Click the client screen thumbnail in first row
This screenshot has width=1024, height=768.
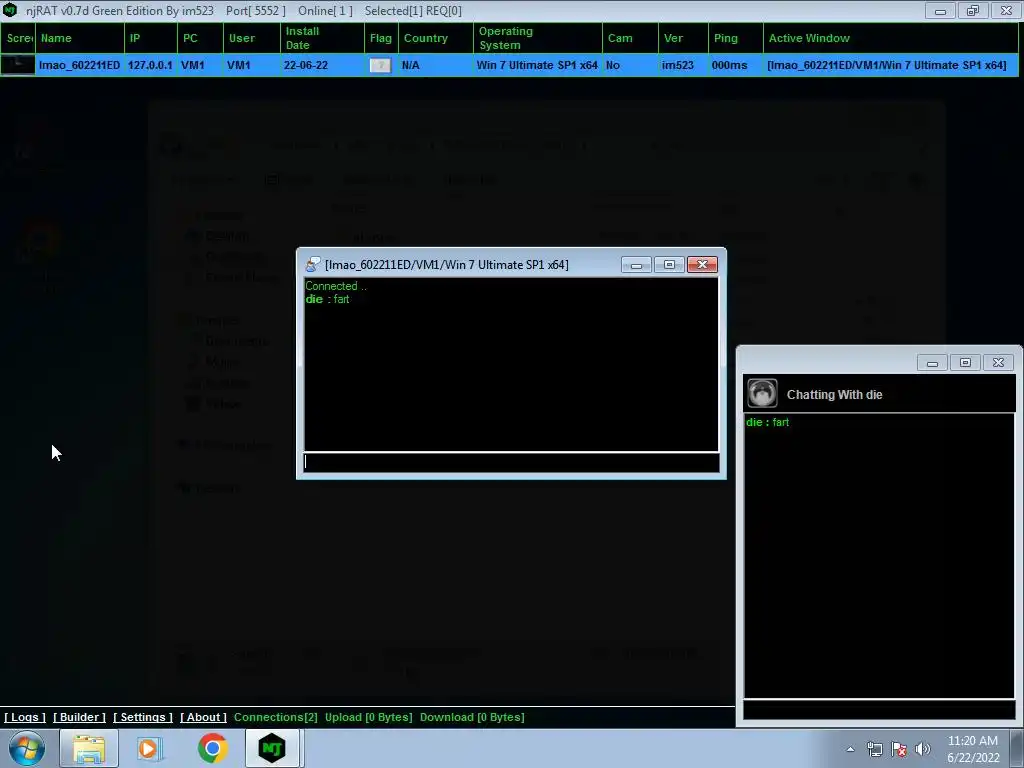click(18, 65)
